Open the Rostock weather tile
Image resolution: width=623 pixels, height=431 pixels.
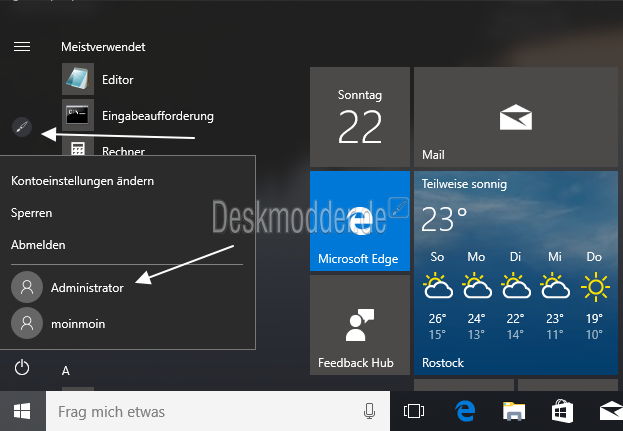pyautogui.click(x=516, y=273)
